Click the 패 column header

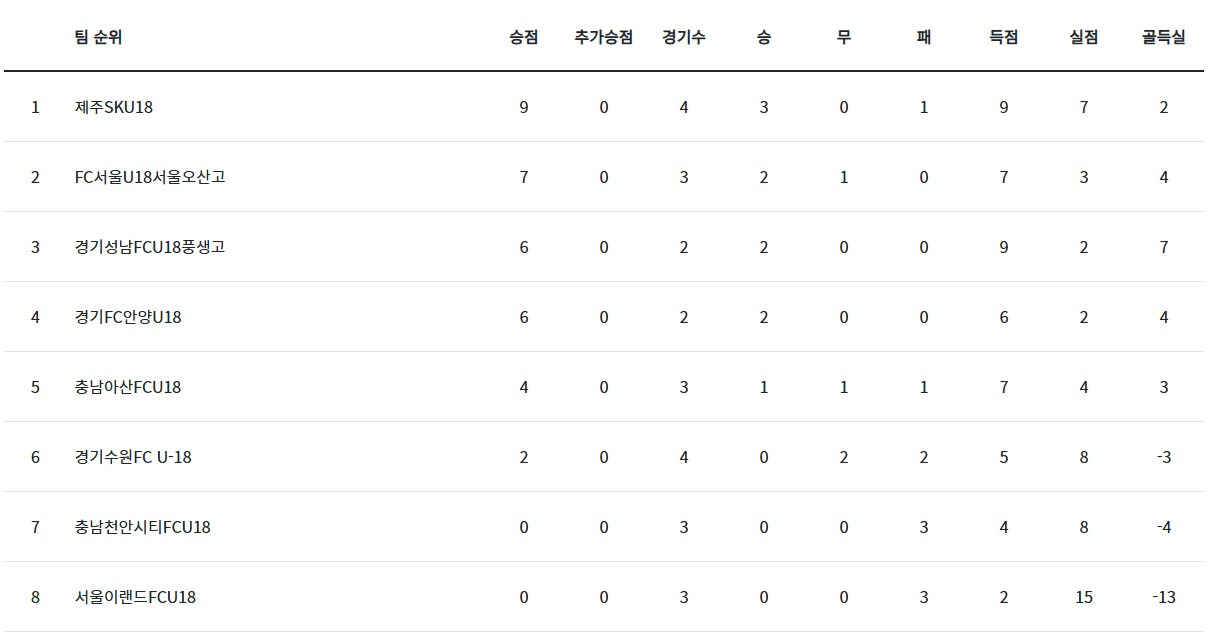(x=923, y=37)
